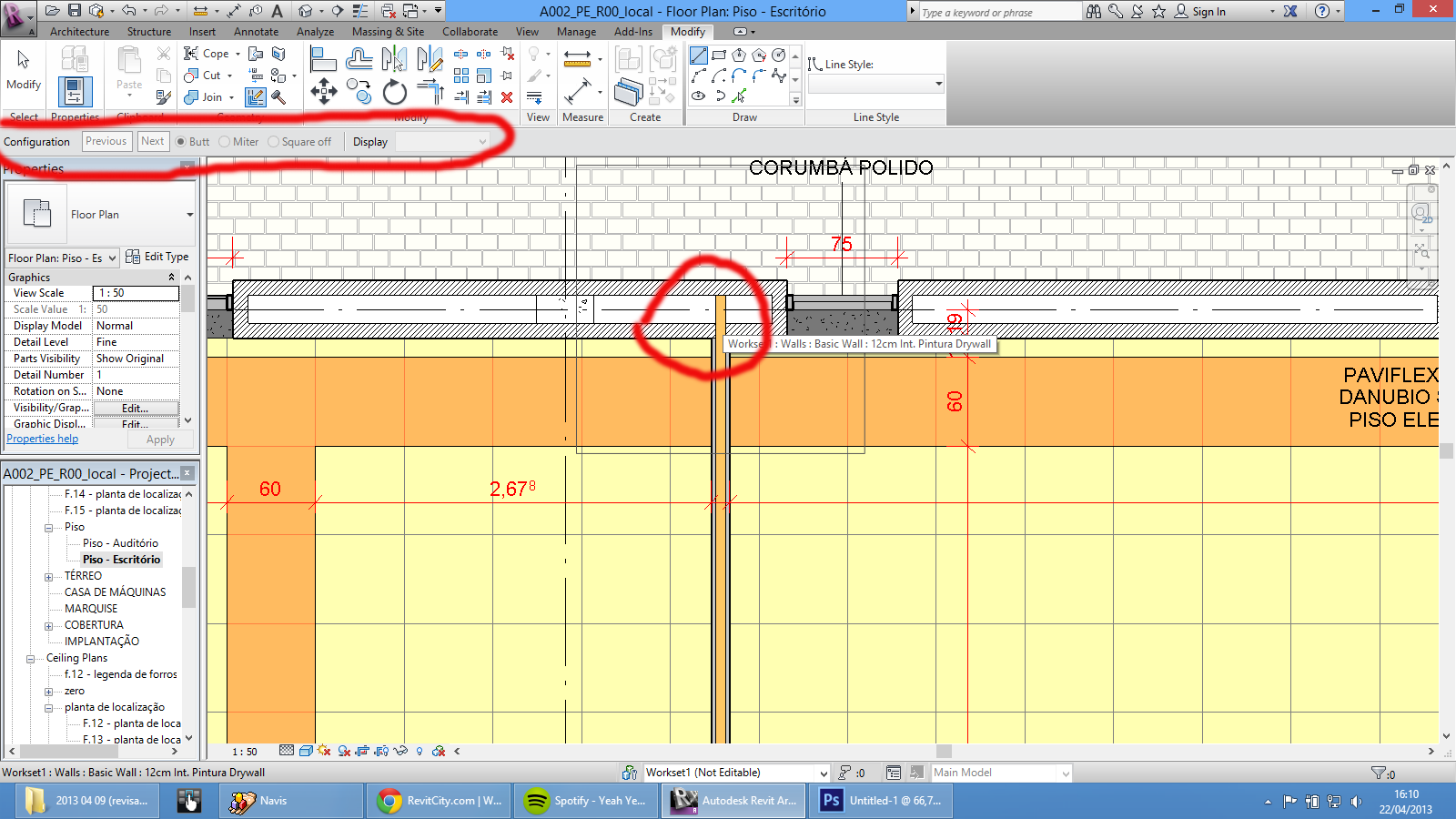Image resolution: width=1456 pixels, height=819 pixels.
Task: Open the Properties help link
Action: [43, 439]
